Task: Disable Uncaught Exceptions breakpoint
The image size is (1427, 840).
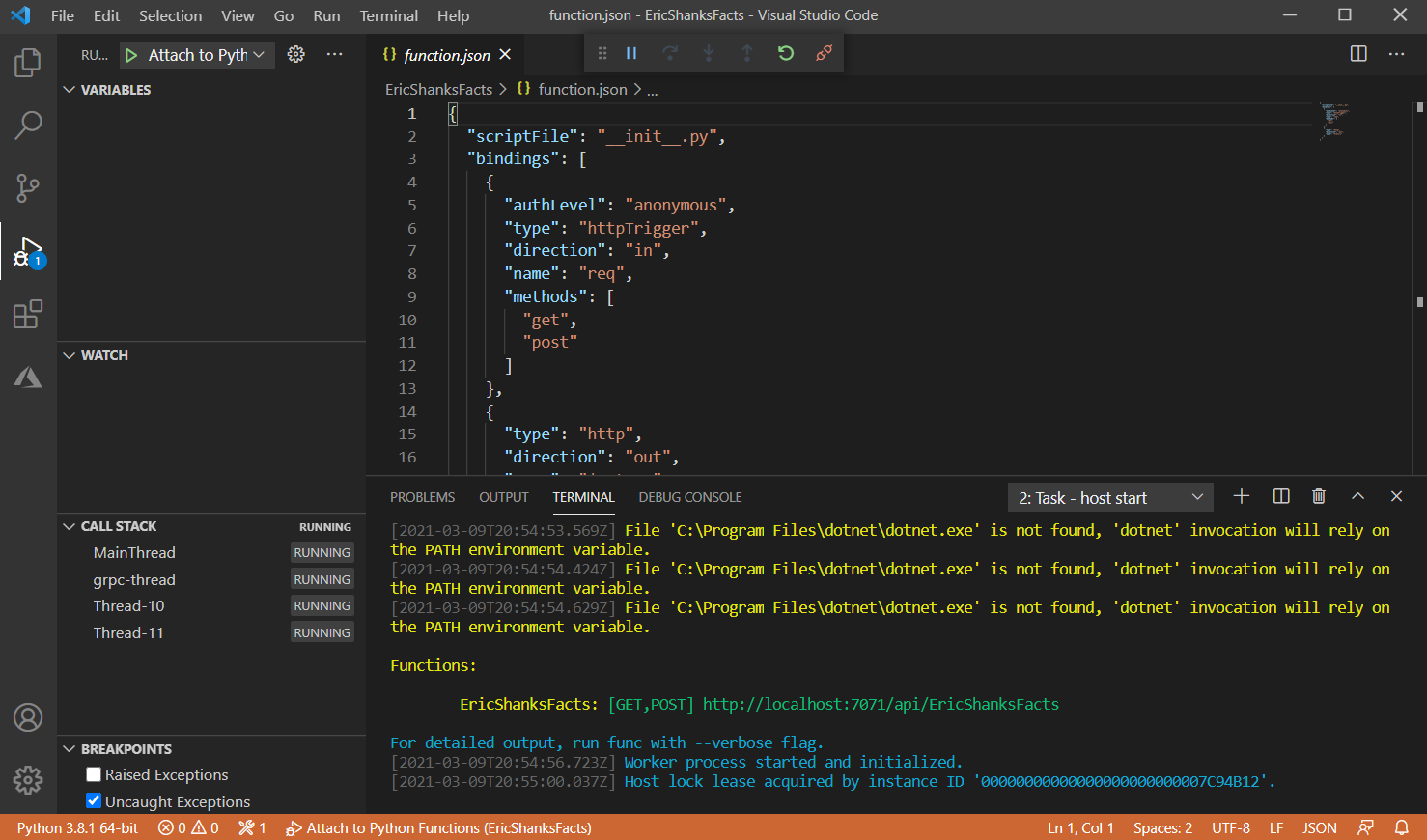Action: click(94, 801)
